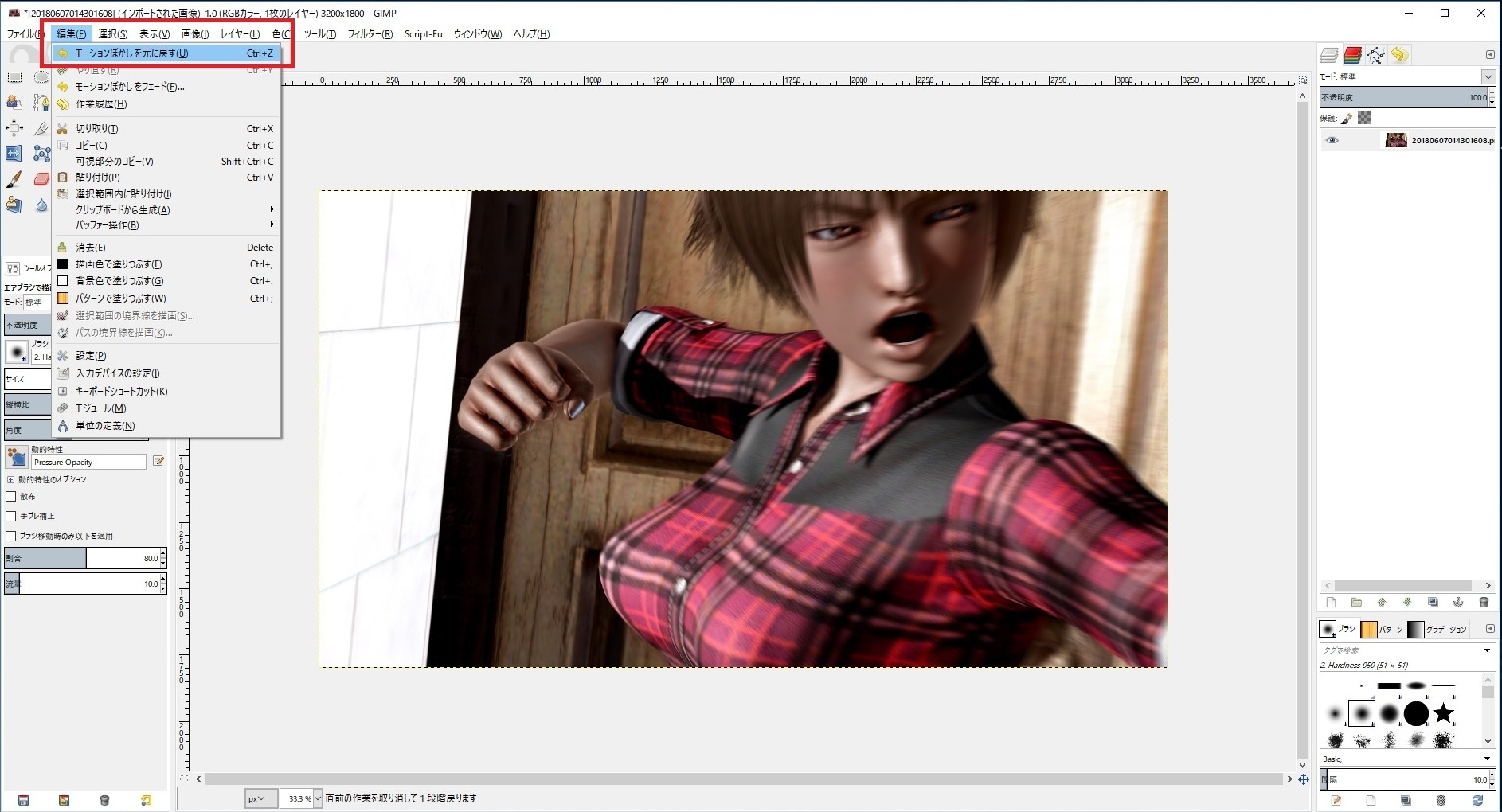
Task: Adjust the 割合 80.0 slider
Action: [82, 558]
